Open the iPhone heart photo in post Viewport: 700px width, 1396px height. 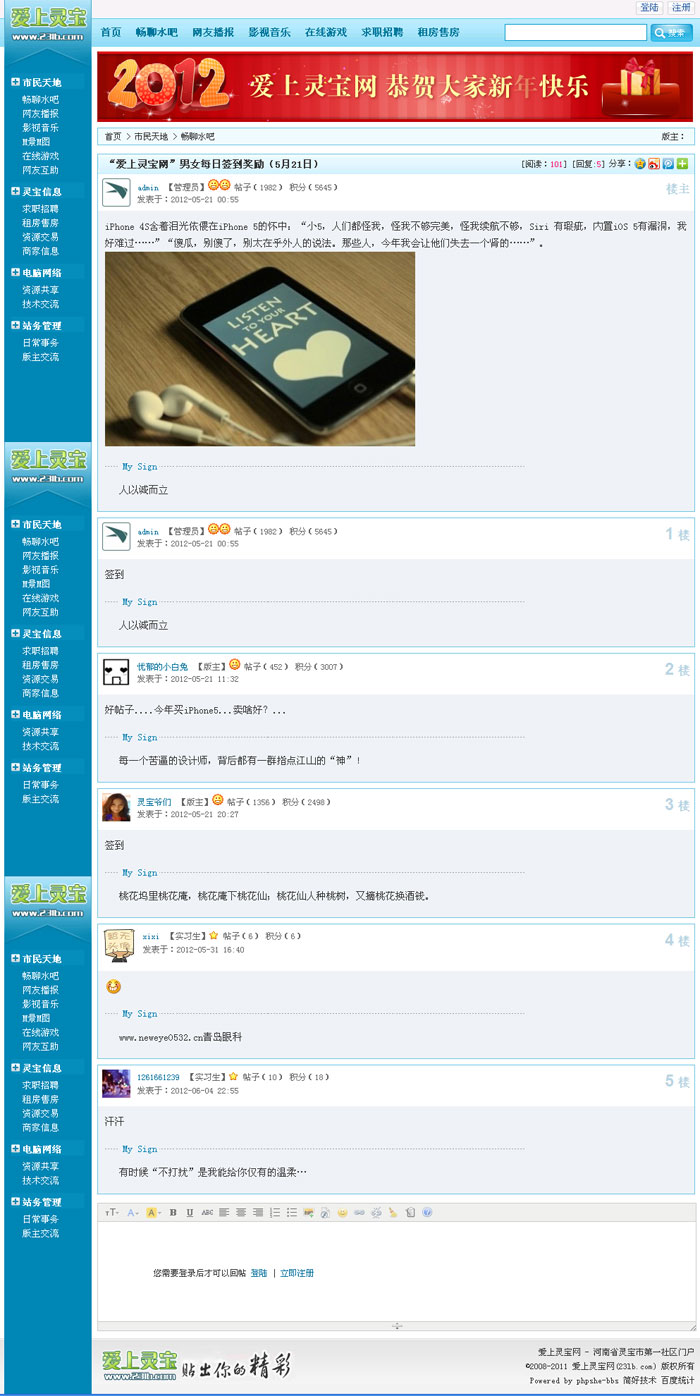[x=260, y=348]
